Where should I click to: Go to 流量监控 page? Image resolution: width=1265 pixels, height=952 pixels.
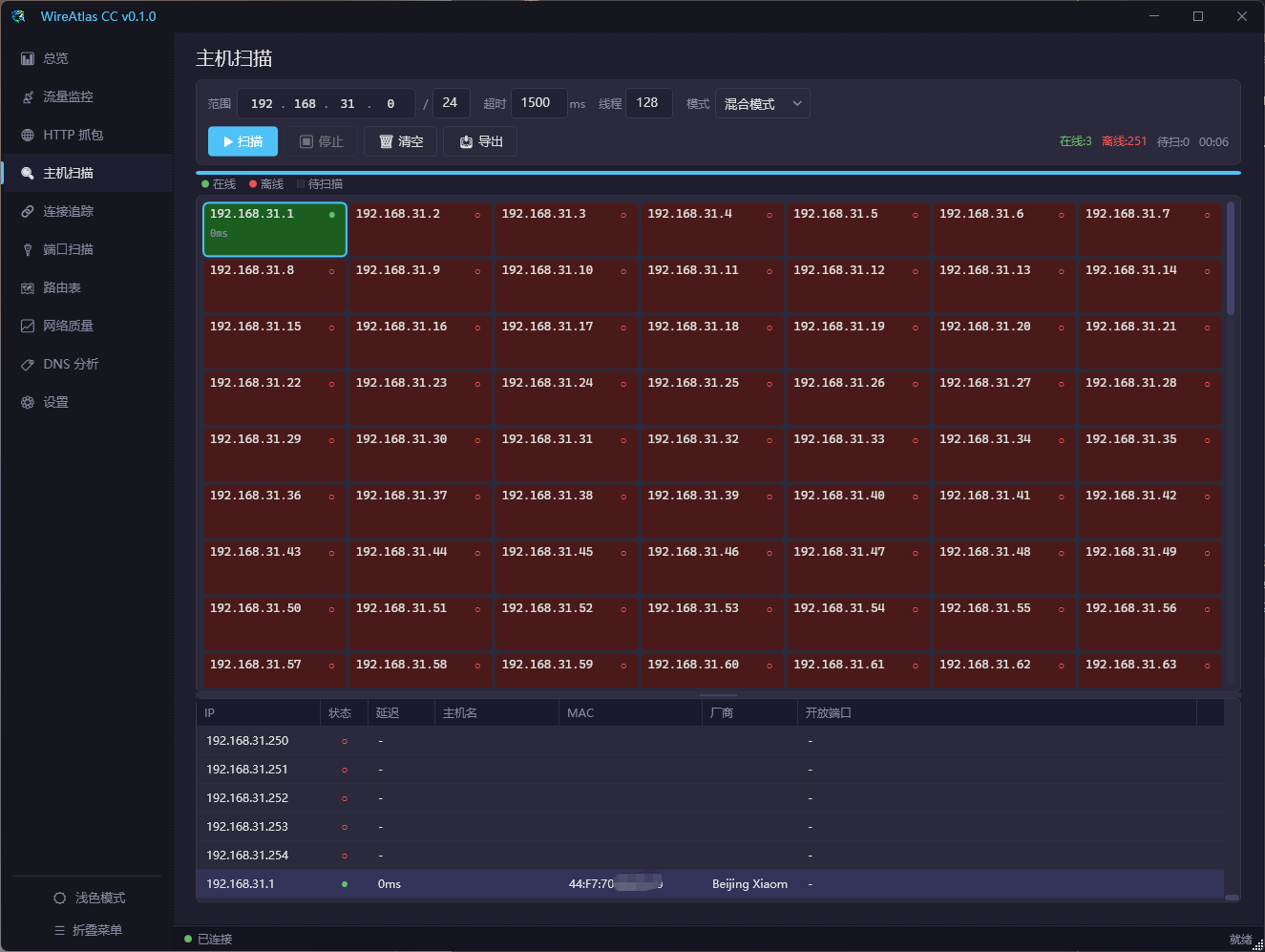pos(87,96)
